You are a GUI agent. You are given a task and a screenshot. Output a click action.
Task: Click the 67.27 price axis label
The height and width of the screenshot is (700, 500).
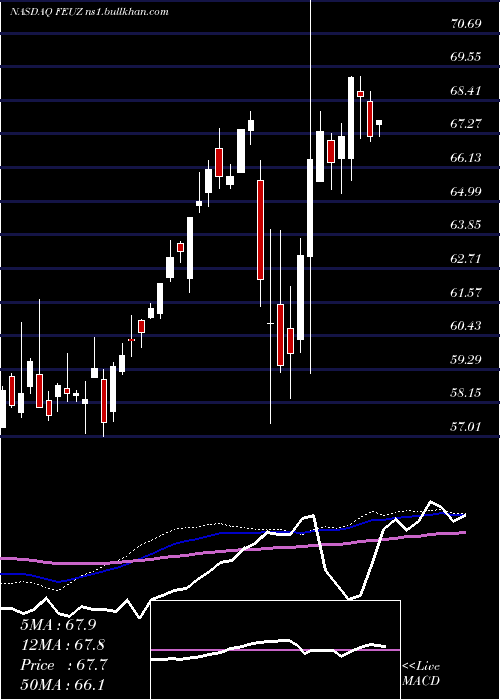point(466,124)
